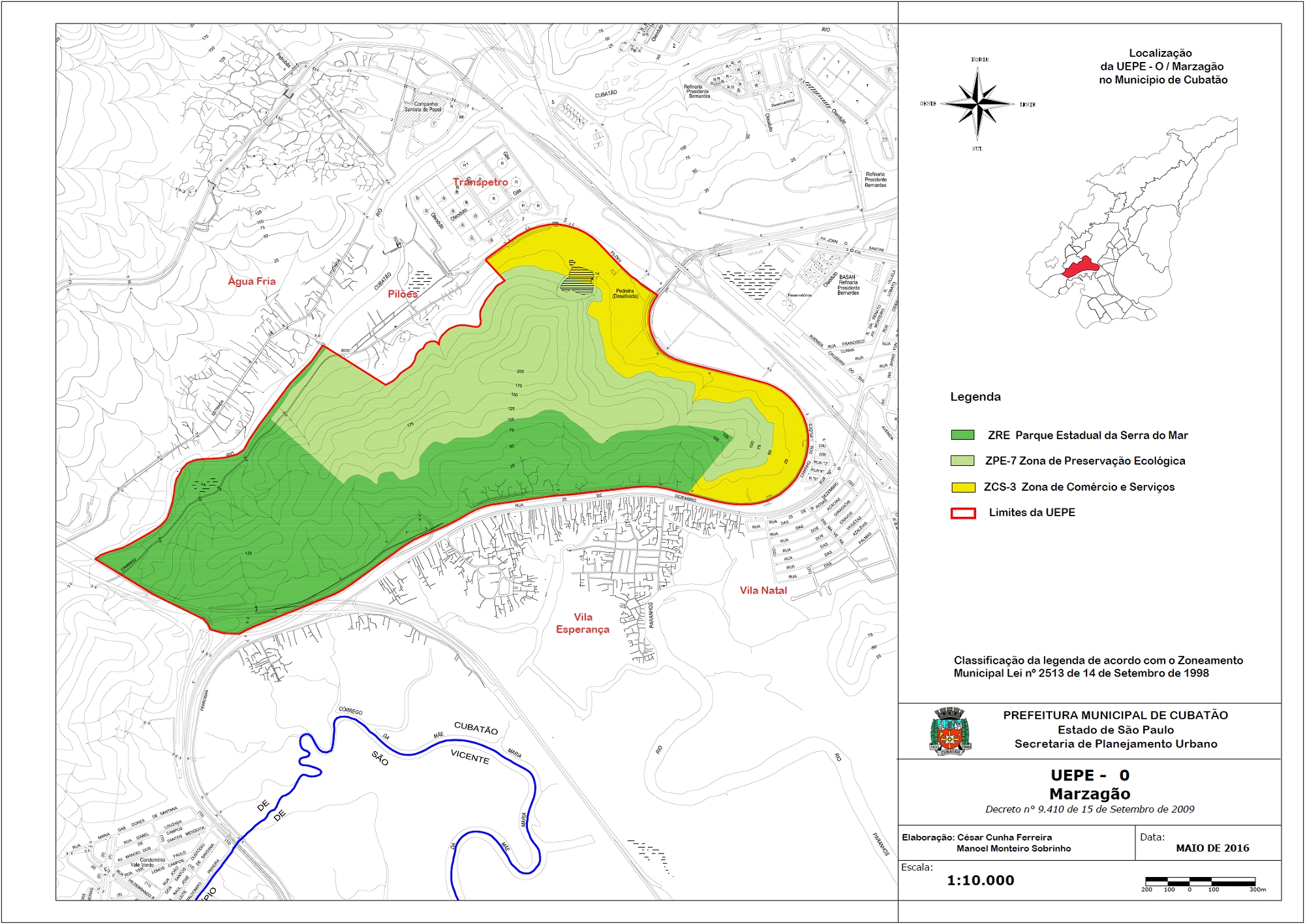
Task: Click the Vila Esperança label
Action: pyautogui.click(x=583, y=623)
